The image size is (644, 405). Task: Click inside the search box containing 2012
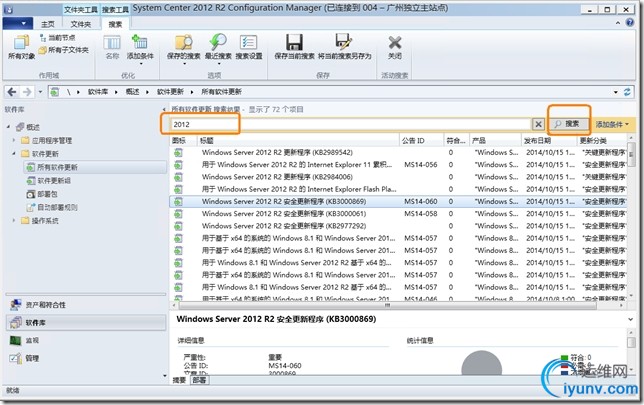(351, 124)
